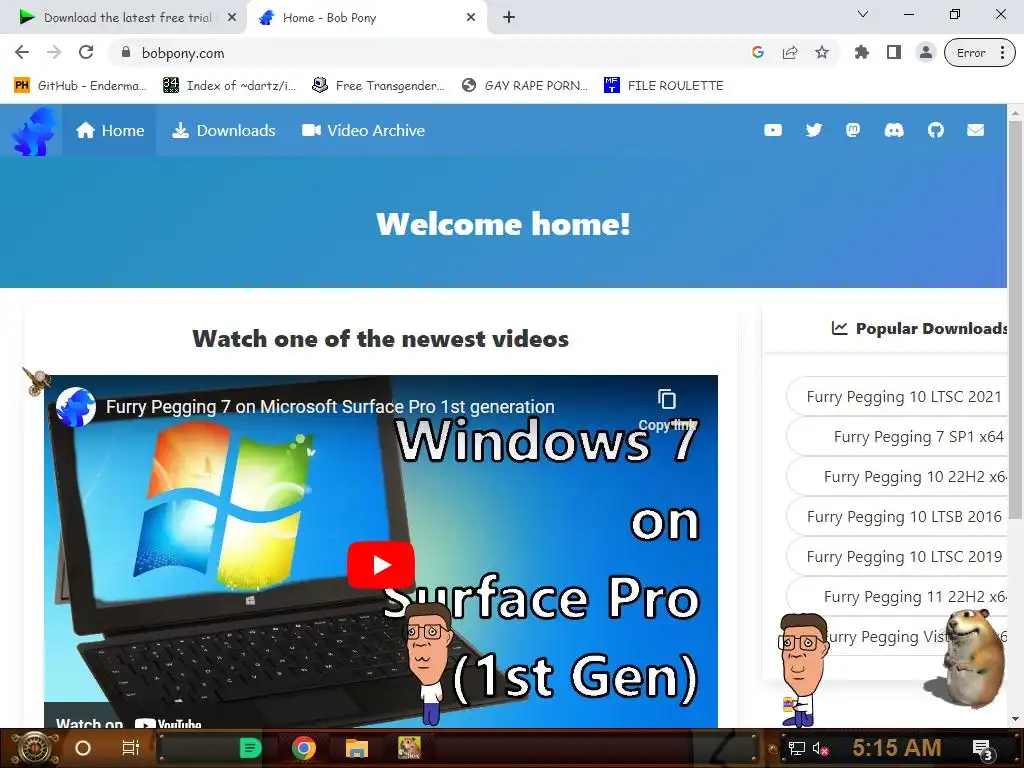Click the email envelope icon
The height and width of the screenshot is (768, 1024).
coord(976,131)
